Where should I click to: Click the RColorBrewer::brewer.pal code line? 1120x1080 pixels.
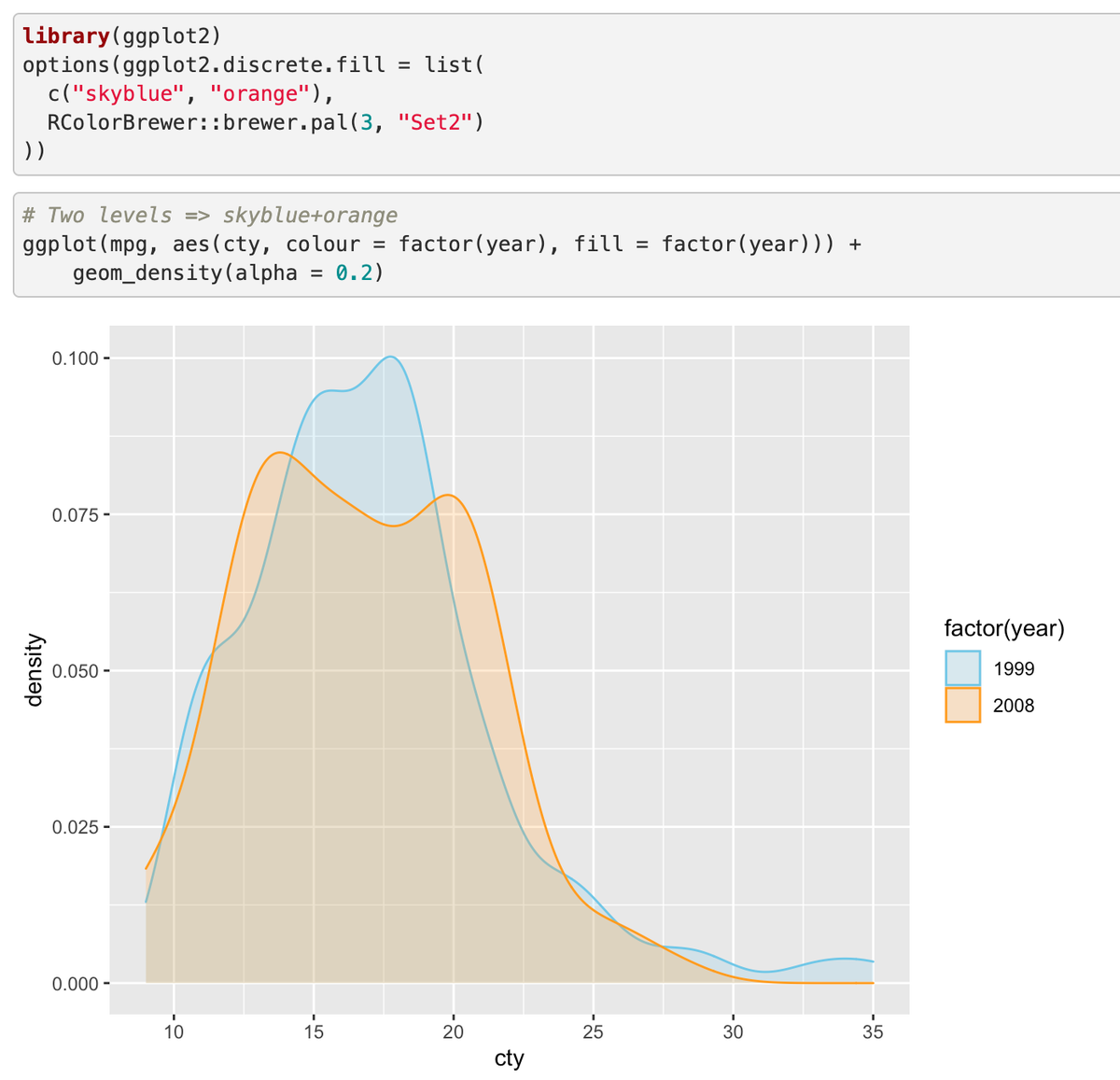click(x=266, y=122)
